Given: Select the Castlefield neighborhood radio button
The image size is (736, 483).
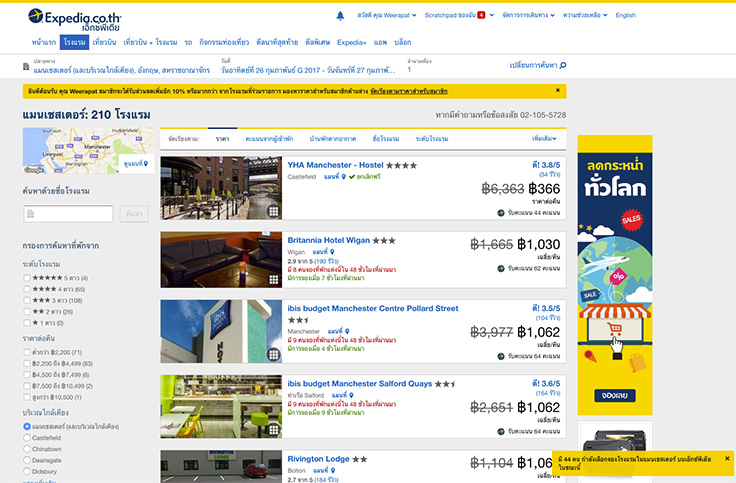Looking at the screenshot, I should [27, 437].
